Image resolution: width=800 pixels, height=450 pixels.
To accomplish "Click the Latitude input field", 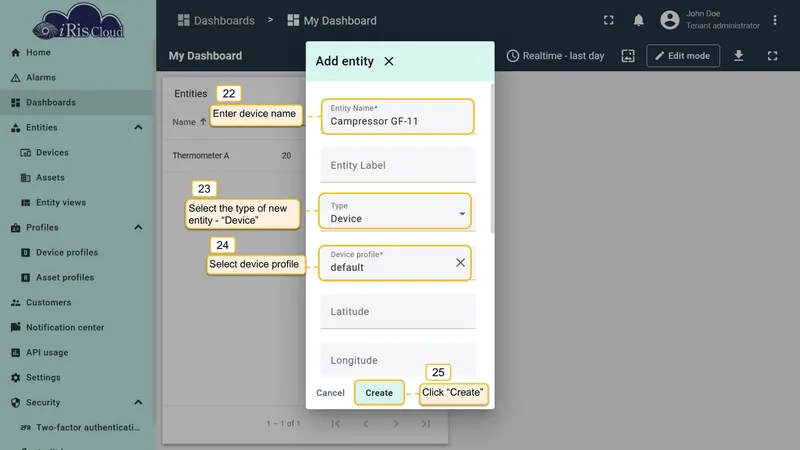I will (398, 311).
